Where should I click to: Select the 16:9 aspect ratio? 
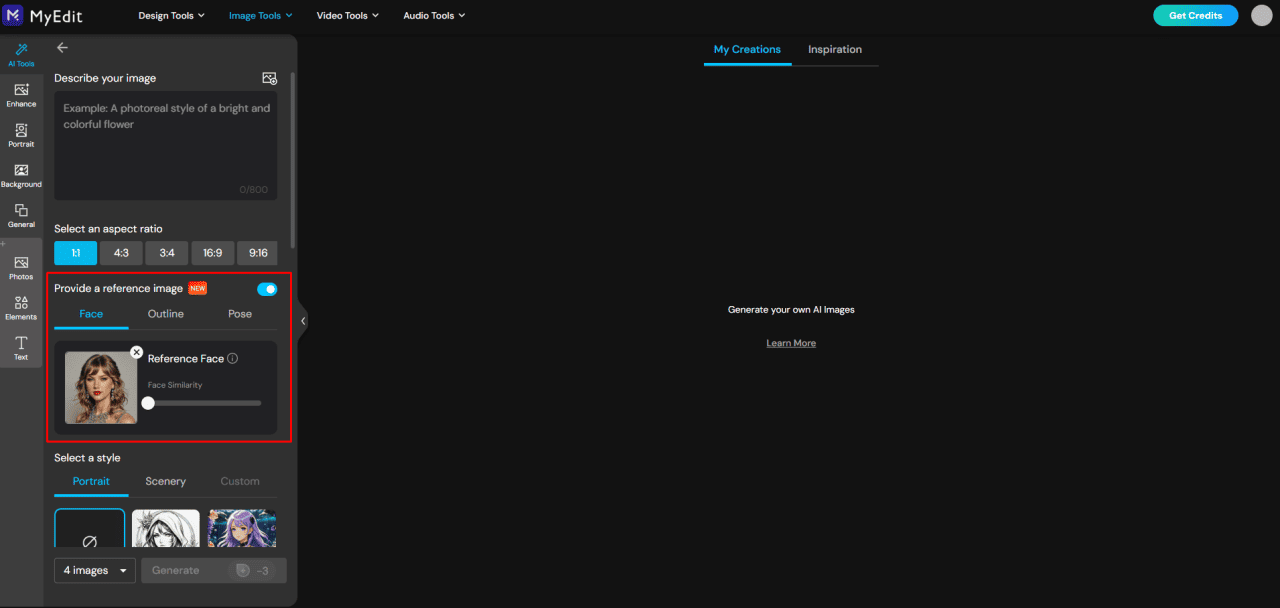coord(213,253)
